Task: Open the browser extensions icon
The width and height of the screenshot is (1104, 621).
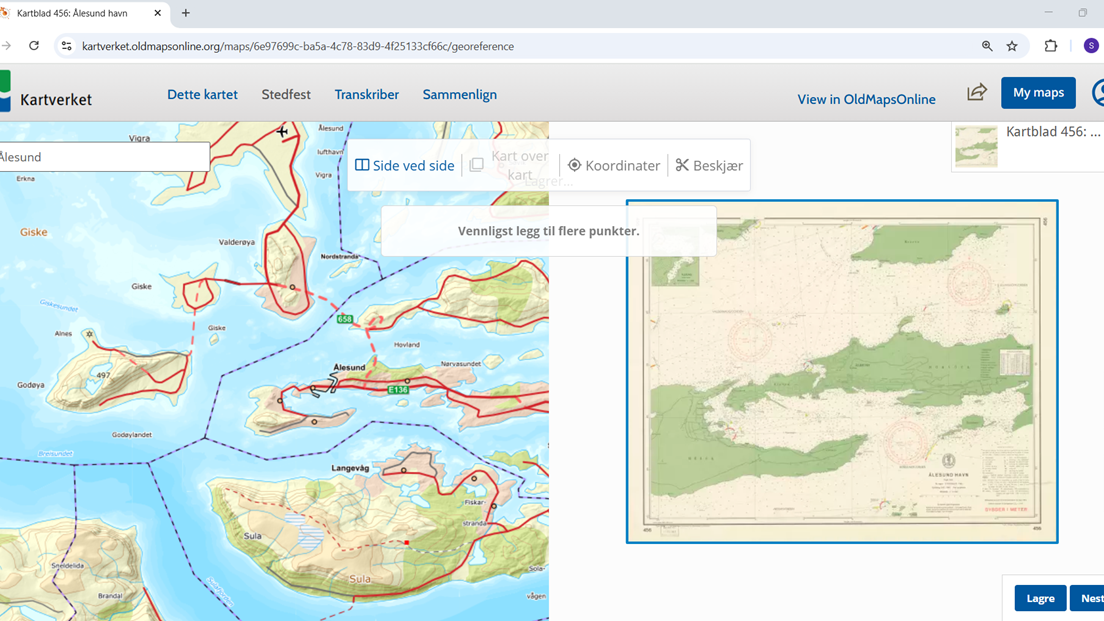Action: coord(1050,46)
